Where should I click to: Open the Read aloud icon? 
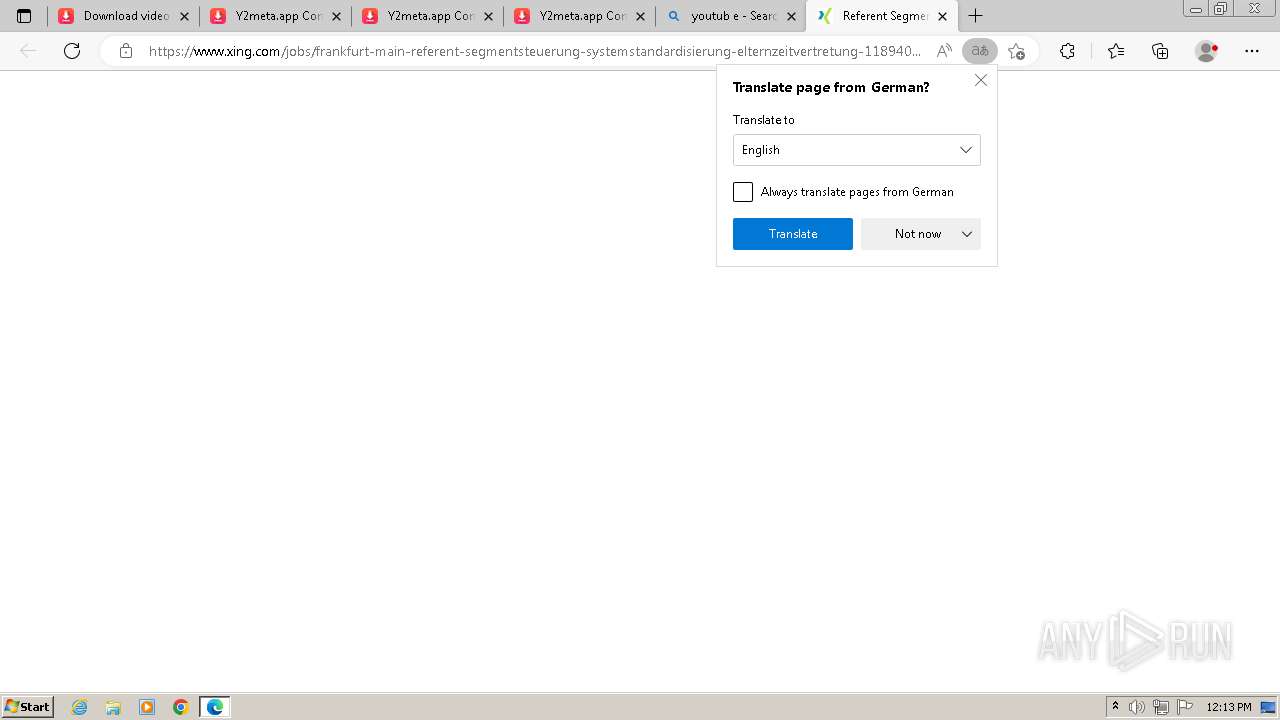click(944, 51)
